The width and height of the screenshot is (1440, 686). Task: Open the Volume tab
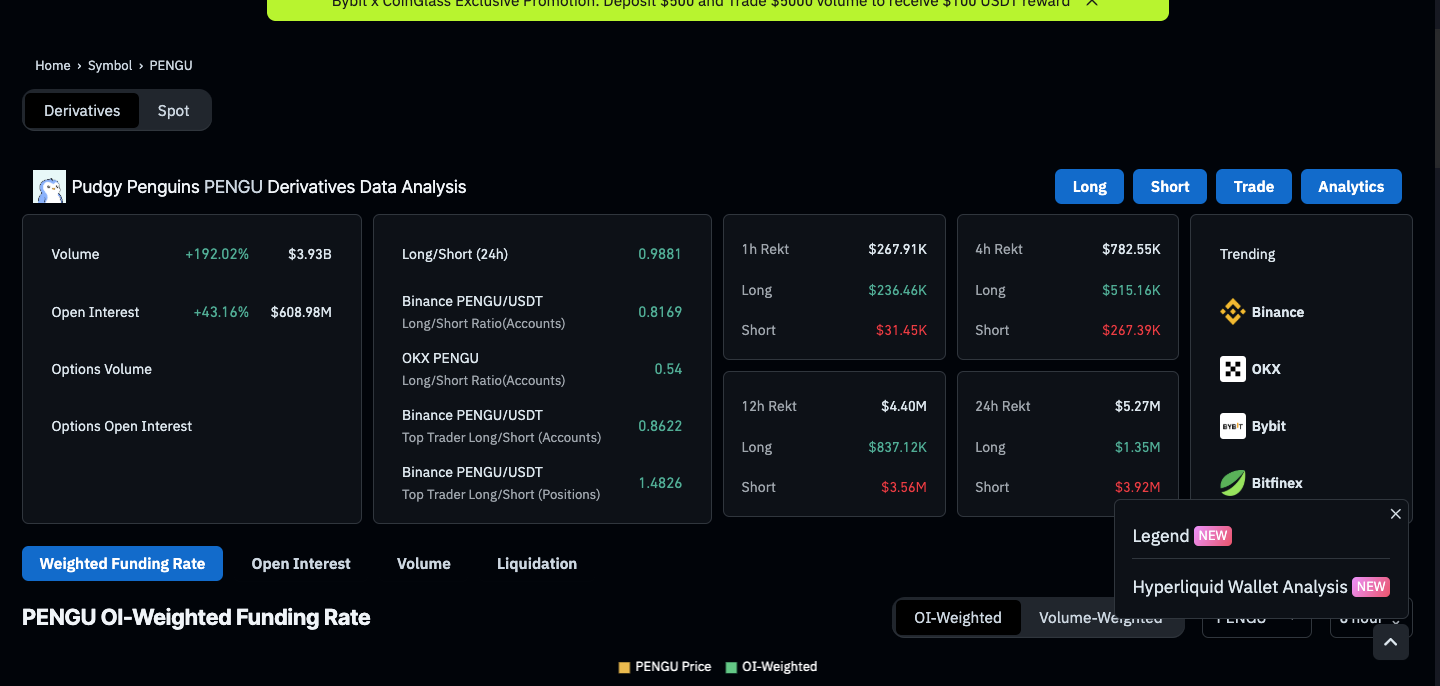click(424, 564)
